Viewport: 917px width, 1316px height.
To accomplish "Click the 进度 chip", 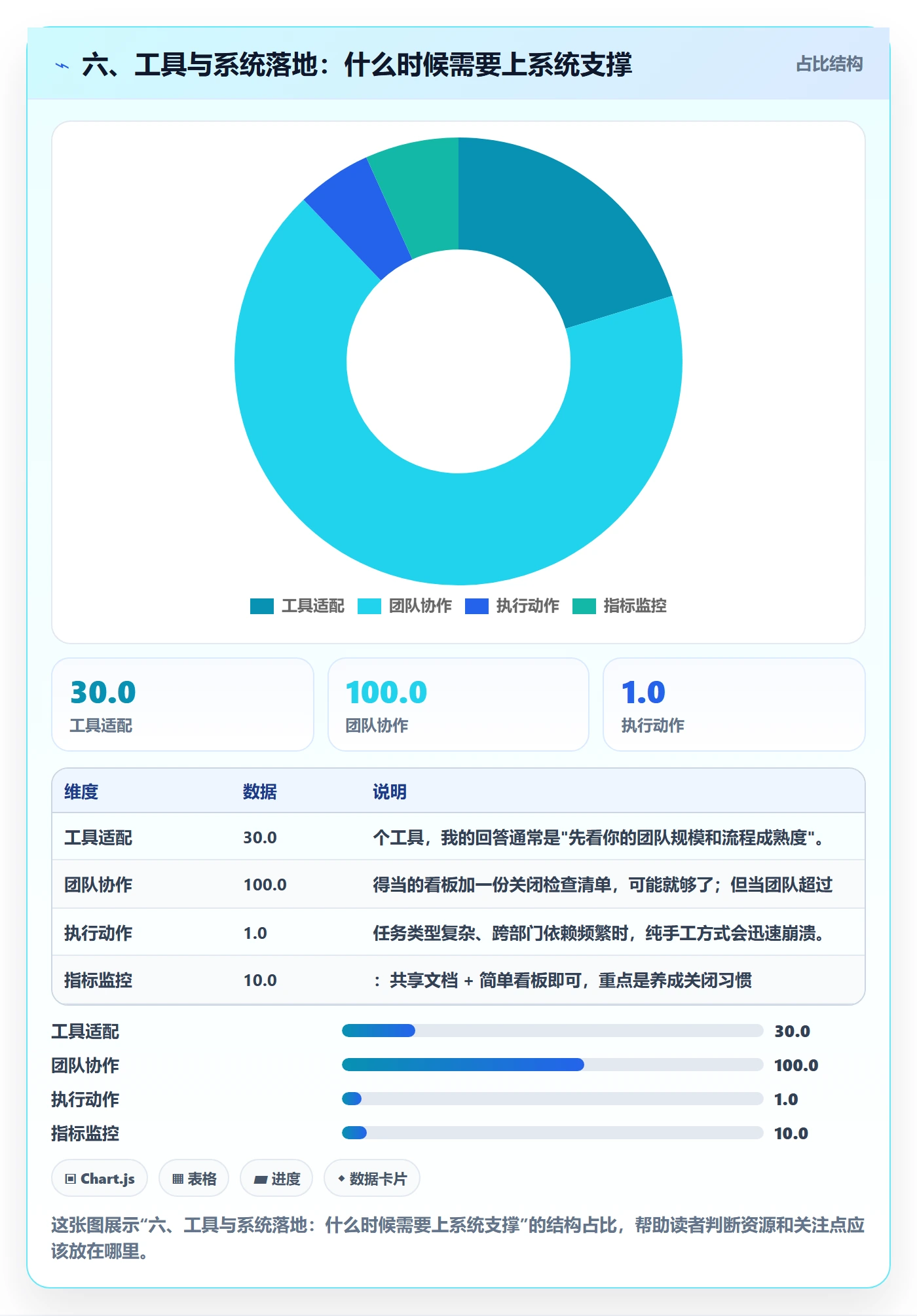I will point(276,1179).
